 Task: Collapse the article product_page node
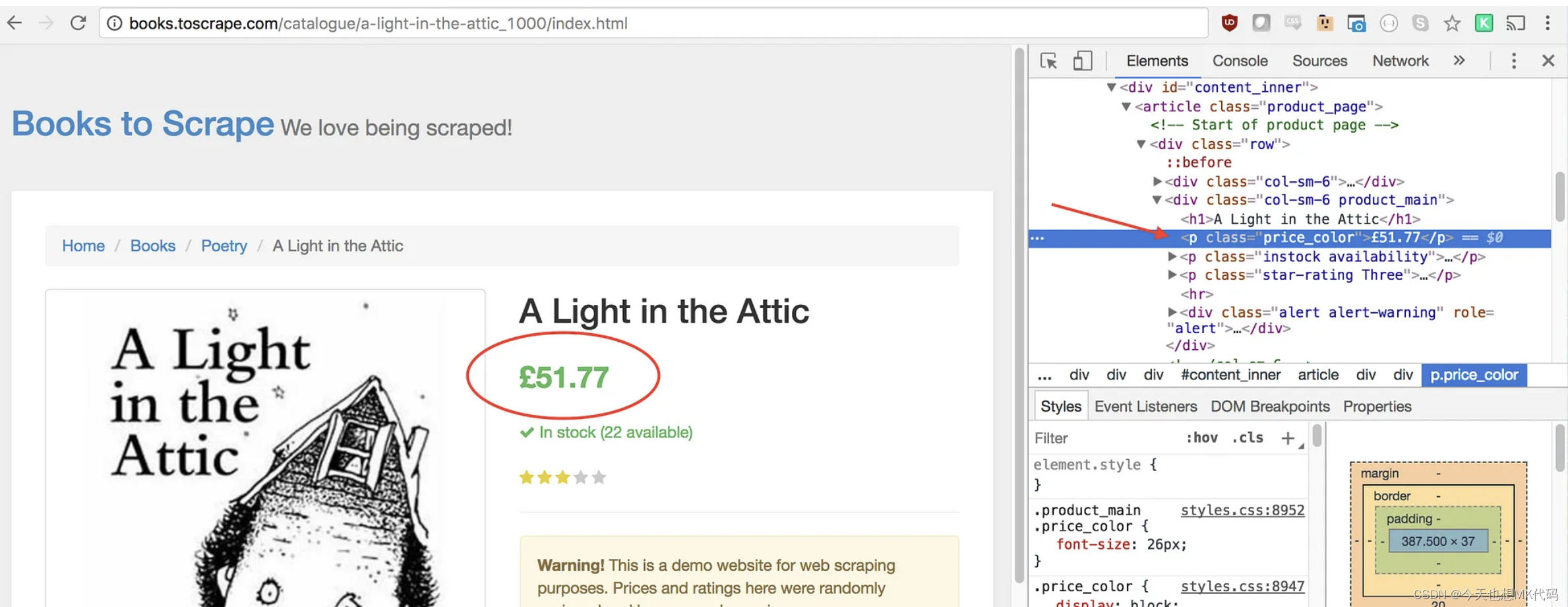pos(1127,106)
